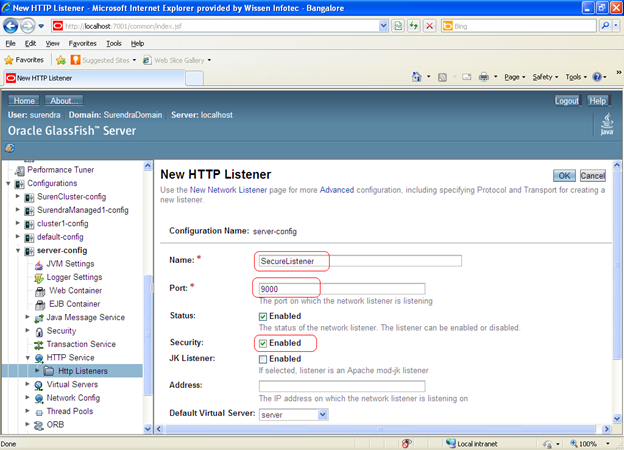Follow the New Network Listener link
The image size is (624, 450).
coord(228,190)
